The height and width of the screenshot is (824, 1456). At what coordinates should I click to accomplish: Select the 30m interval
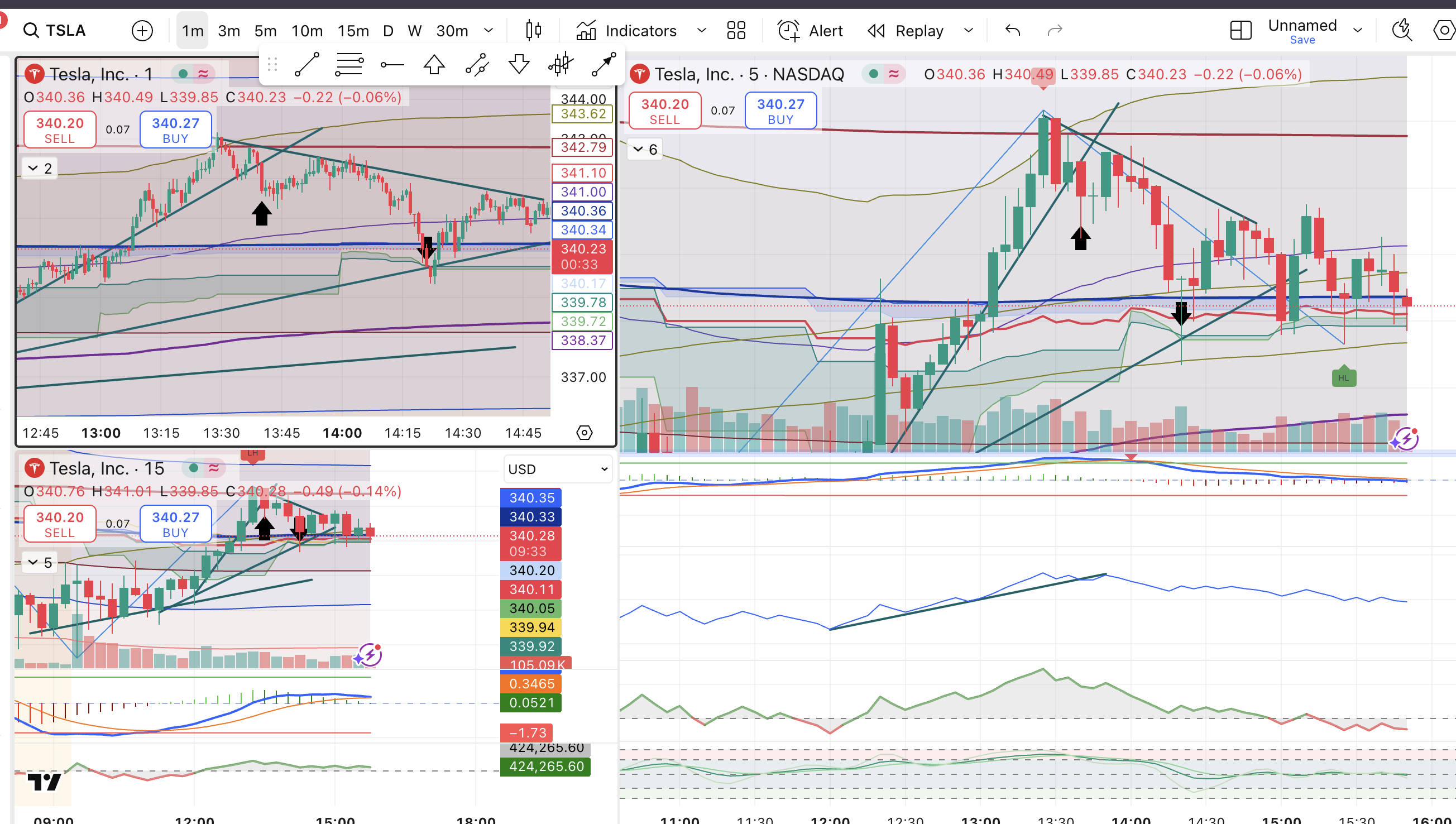452,31
